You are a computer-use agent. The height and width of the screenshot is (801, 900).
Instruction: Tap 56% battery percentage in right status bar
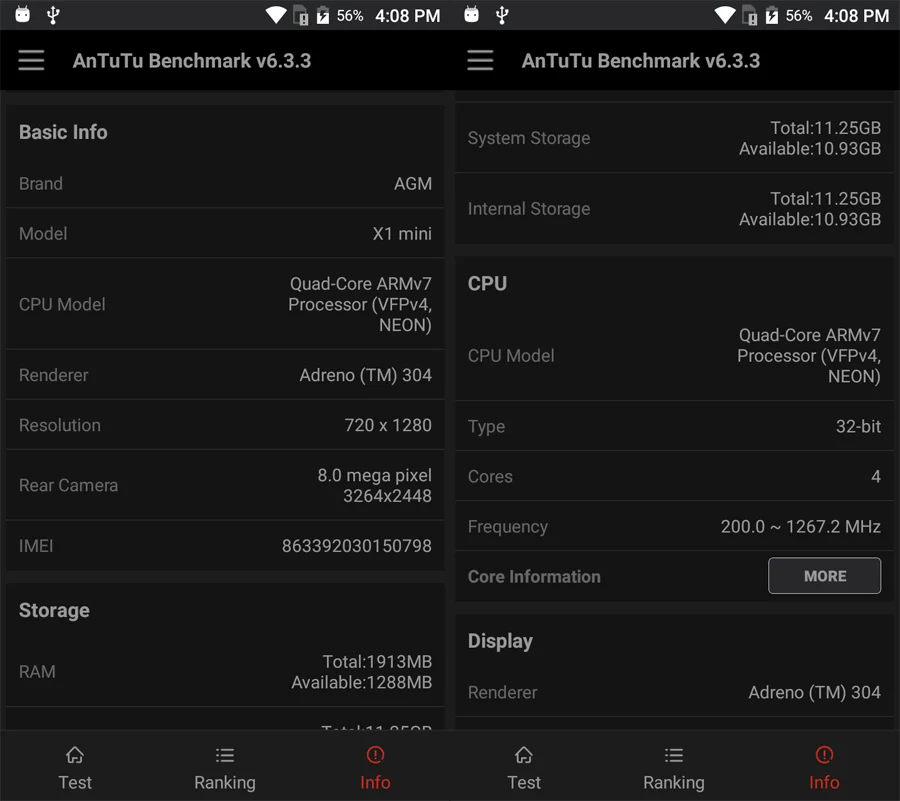pyautogui.click(x=799, y=15)
